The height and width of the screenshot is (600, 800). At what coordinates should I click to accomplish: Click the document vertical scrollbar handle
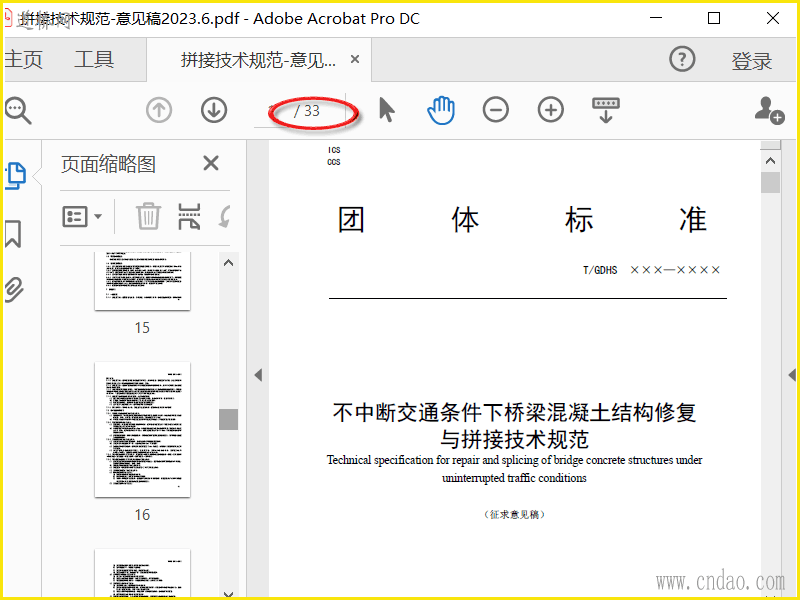pyautogui.click(x=770, y=183)
